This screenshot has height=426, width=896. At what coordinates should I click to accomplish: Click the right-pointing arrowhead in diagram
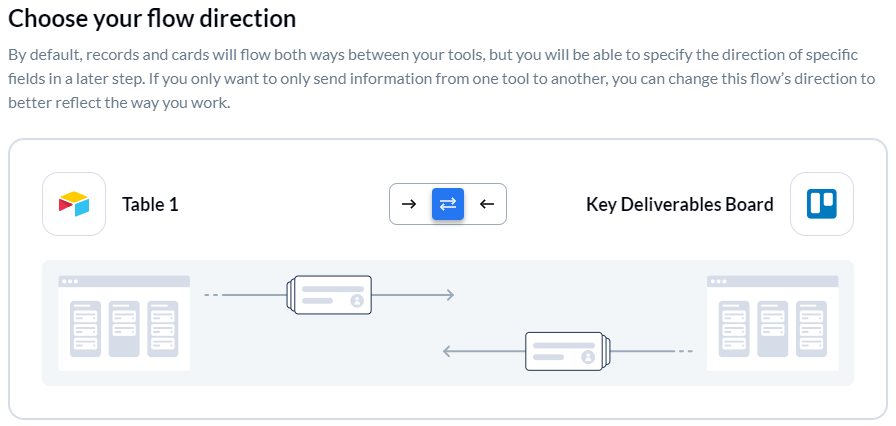450,295
